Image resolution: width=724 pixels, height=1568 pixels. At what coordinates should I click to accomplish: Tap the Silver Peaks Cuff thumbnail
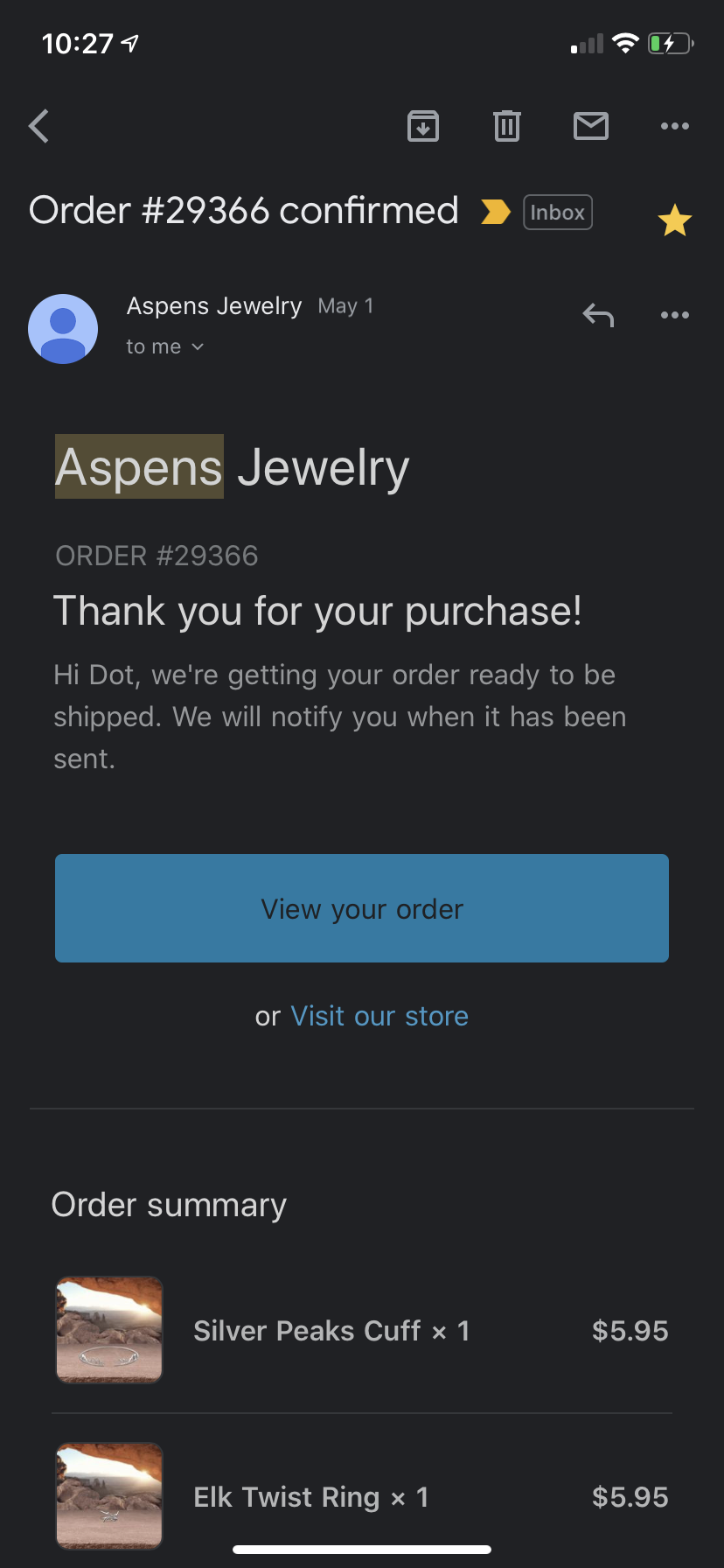click(x=109, y=1330)
